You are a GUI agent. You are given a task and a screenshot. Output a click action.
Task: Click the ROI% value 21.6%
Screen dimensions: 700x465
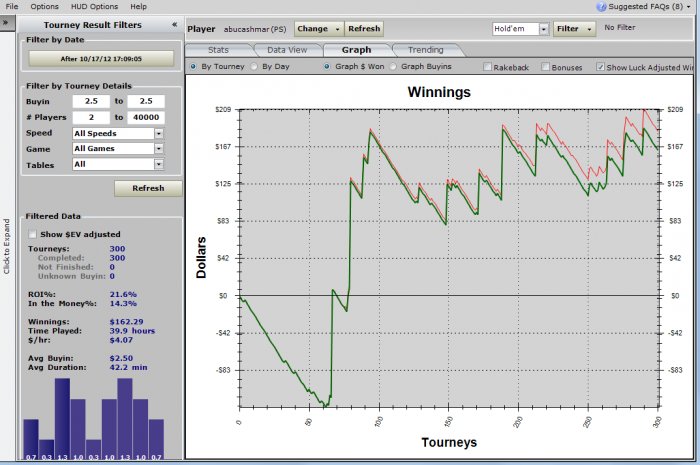click(123, 295)
